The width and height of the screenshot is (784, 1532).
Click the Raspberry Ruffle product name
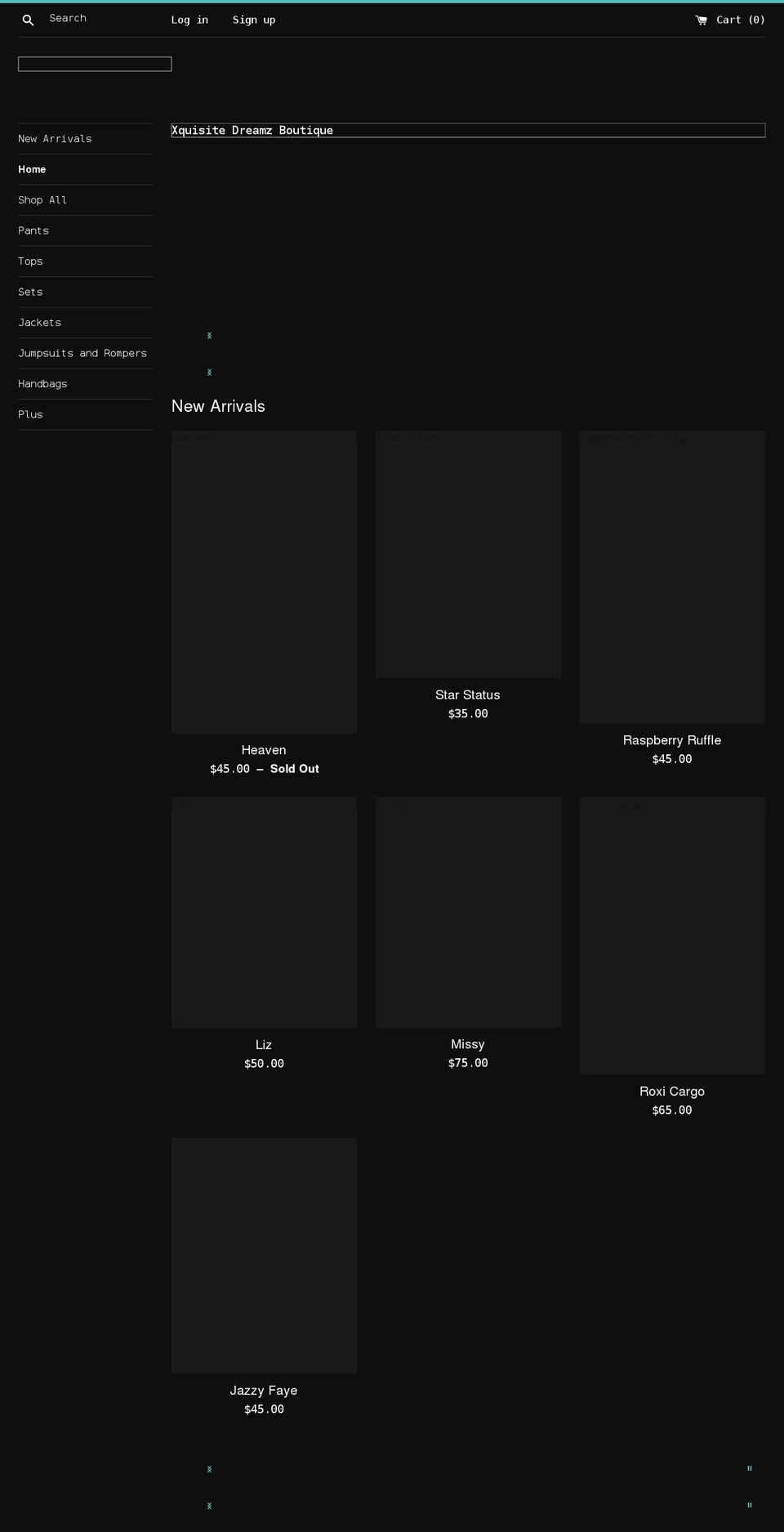point(671,740)
